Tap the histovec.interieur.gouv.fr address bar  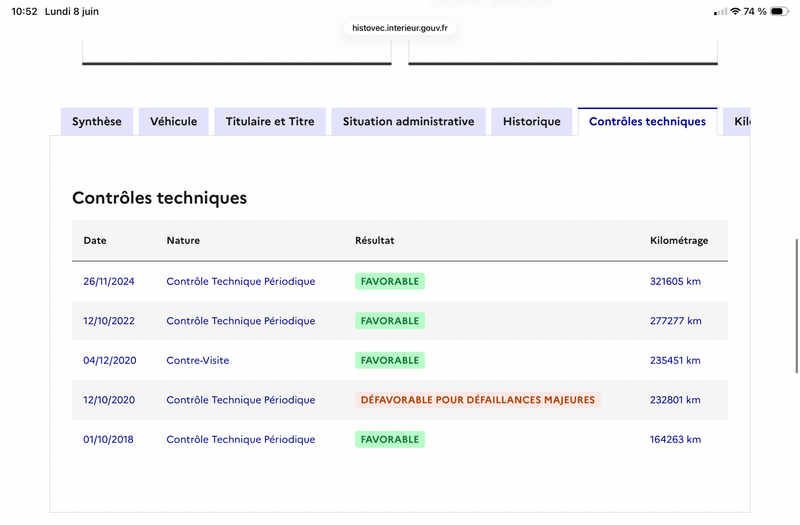(400, 28)
